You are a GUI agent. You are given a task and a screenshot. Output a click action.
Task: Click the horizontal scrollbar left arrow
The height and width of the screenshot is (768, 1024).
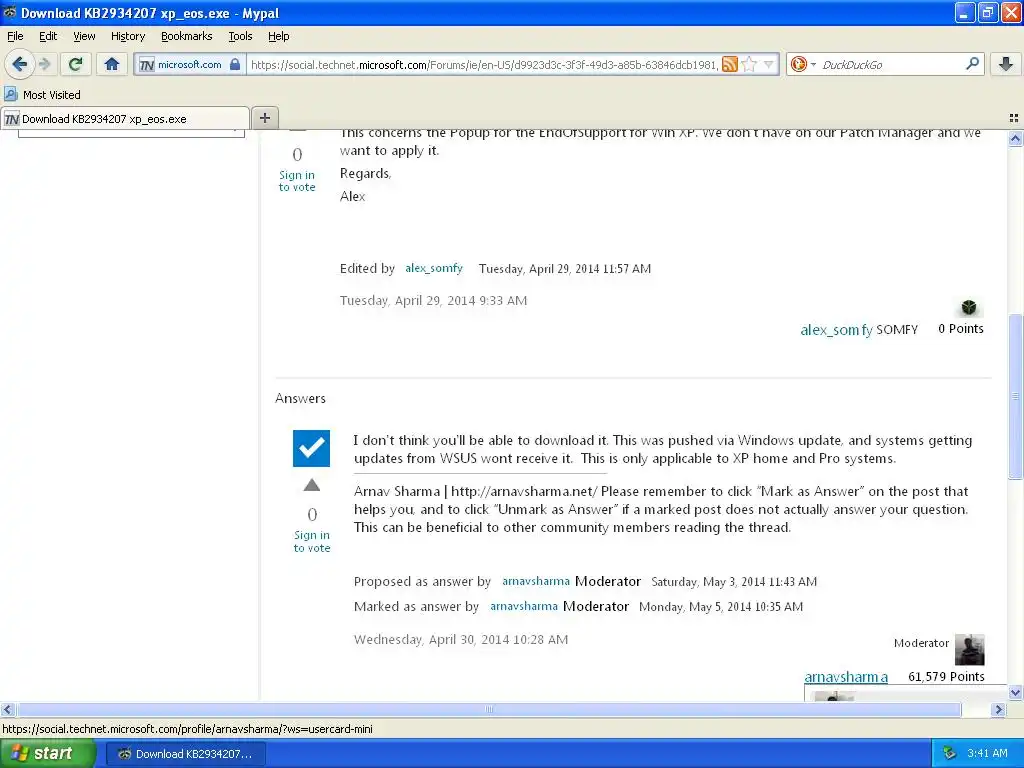[7, 709]
